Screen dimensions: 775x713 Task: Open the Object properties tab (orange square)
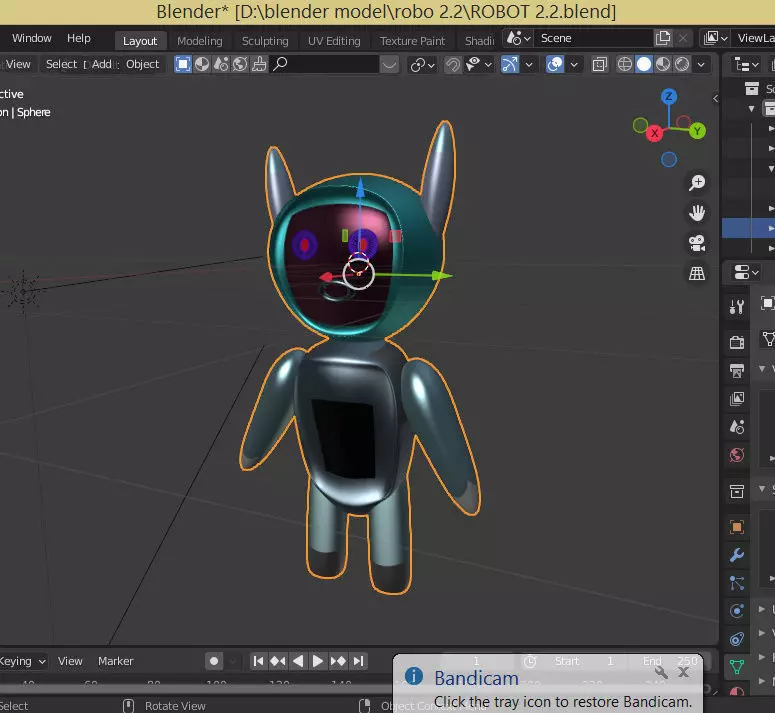pyautogui.click(x=736, y=527)
